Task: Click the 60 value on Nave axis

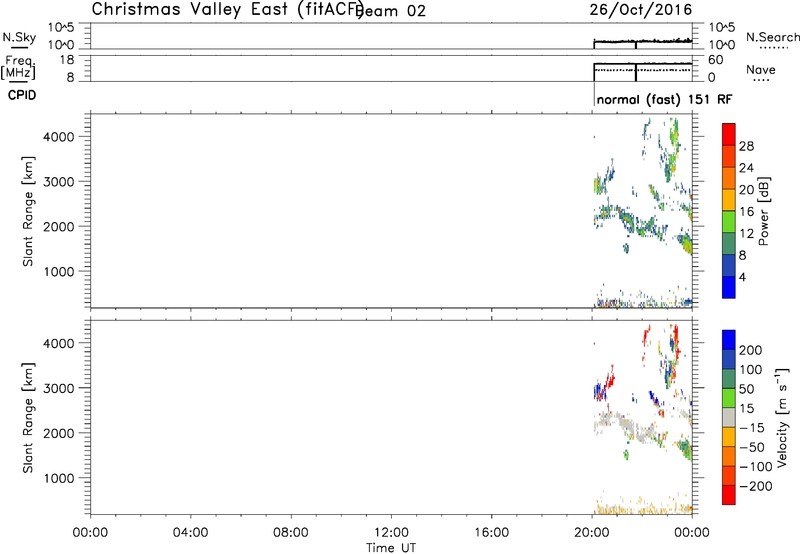Action: point(715,60)
